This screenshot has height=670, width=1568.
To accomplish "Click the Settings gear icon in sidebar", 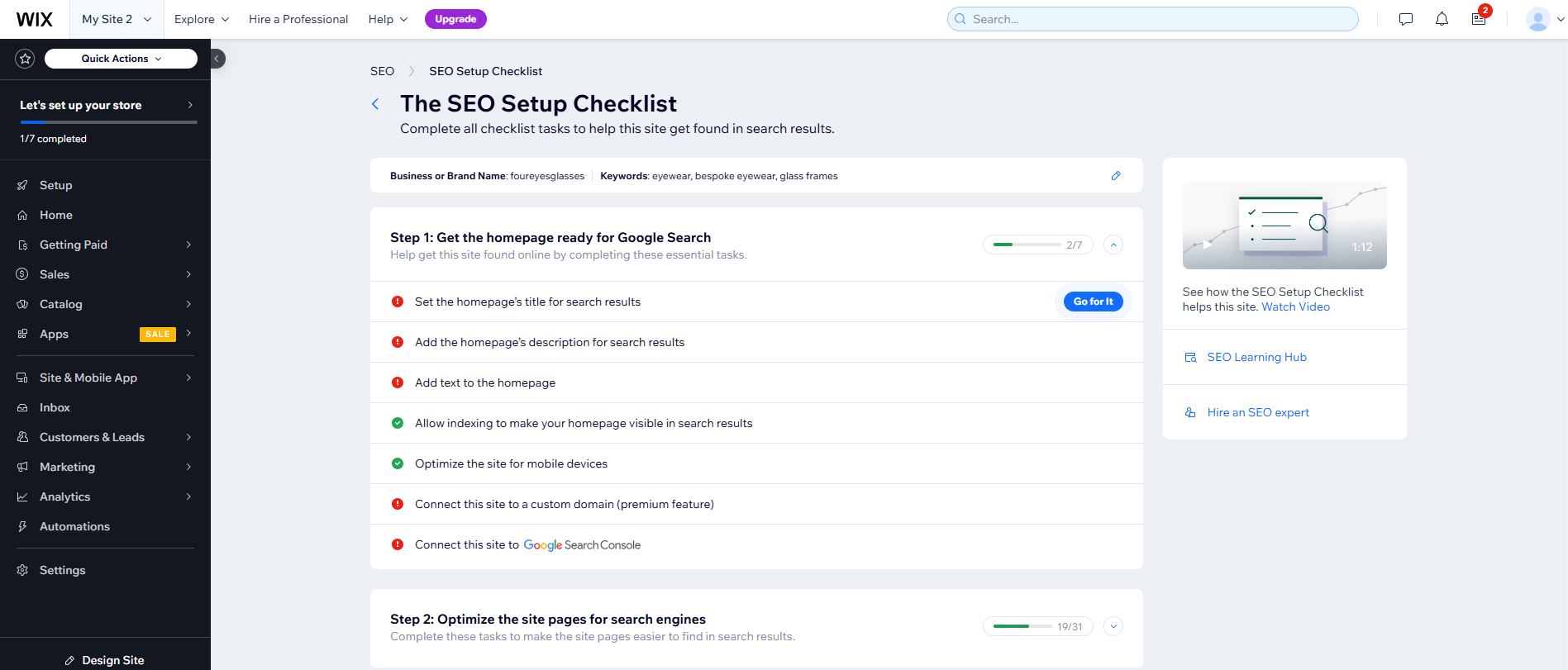I will pyautogui.click(x=22, y=570).
